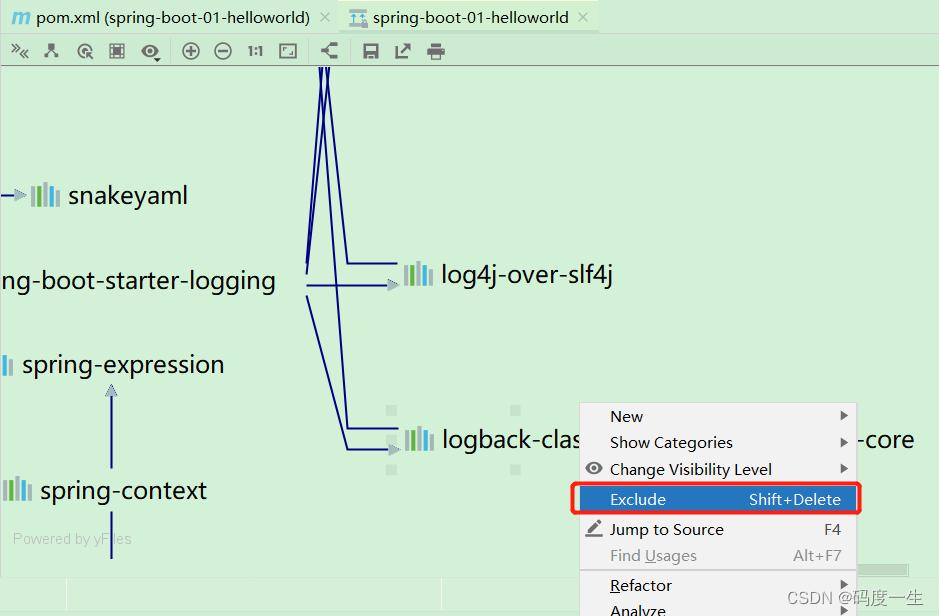Switch to pom.xml (spring-boot-01-helloworld) tab
Viewport: 939px width, 616px height.
pyautogui.click(x=172, y=18)
